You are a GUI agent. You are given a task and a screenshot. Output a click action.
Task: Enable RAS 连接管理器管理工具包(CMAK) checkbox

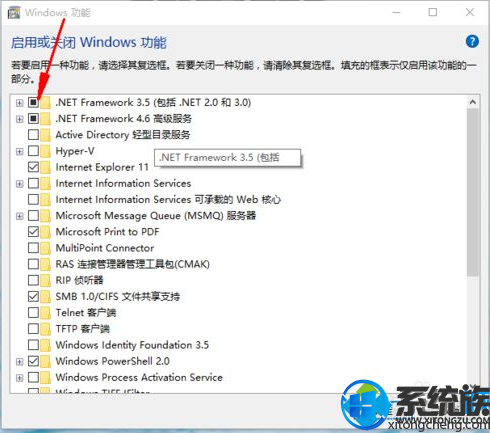tap(33, 264)
